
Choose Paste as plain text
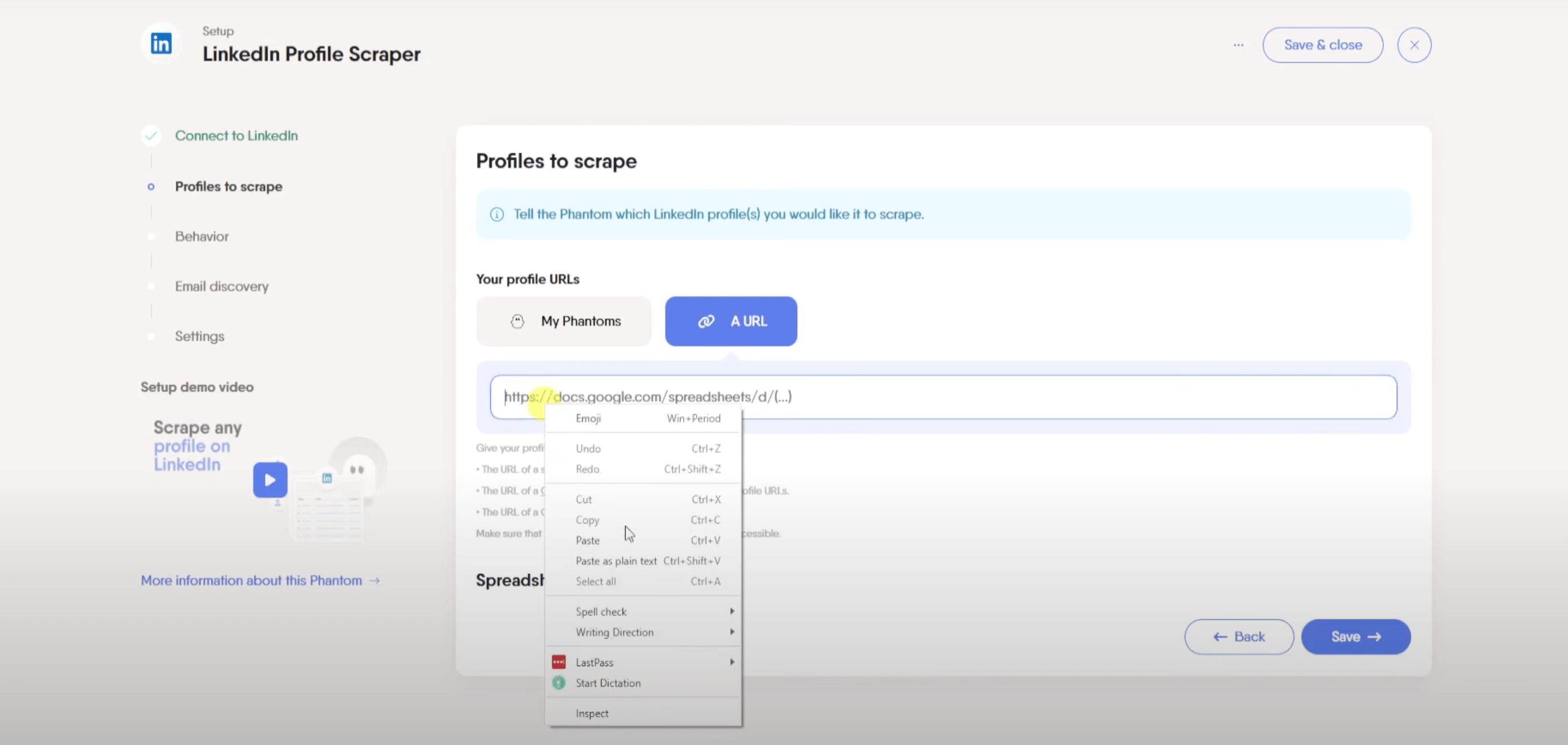point(616,561)
